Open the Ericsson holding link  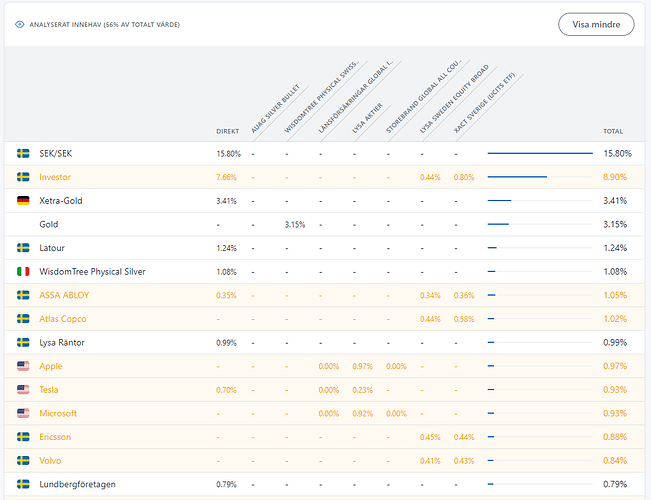(55, 437)
